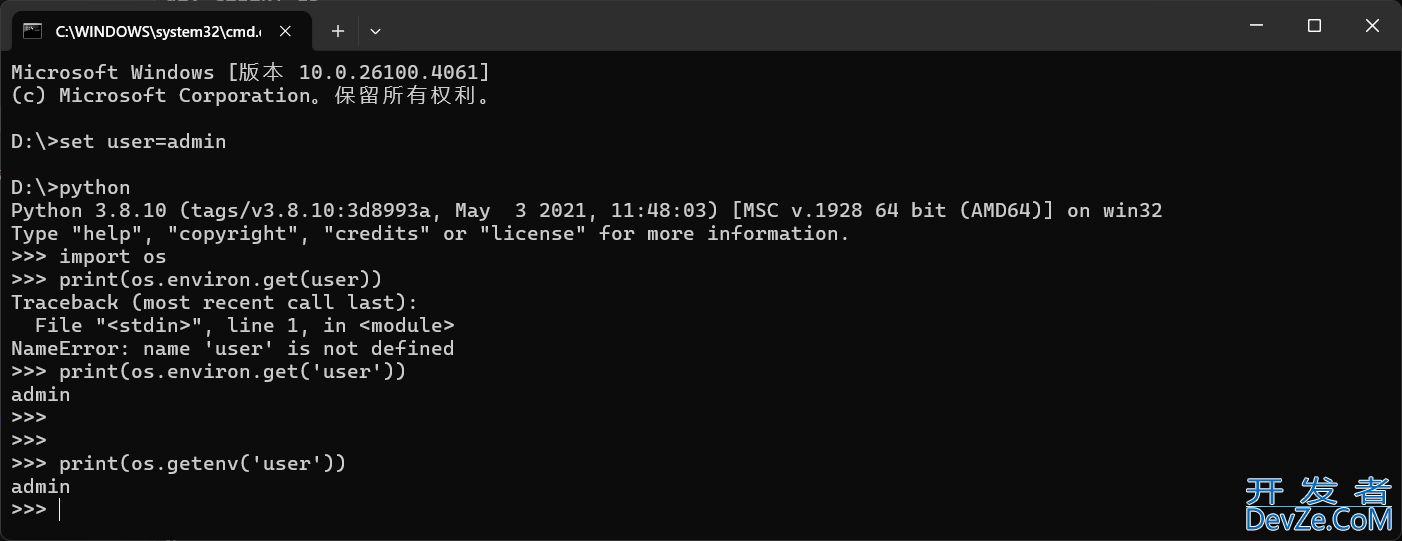This screenshot has width=1402, height=541.
Task: Minimize the terminal window
Action: tap(1257, 26)
